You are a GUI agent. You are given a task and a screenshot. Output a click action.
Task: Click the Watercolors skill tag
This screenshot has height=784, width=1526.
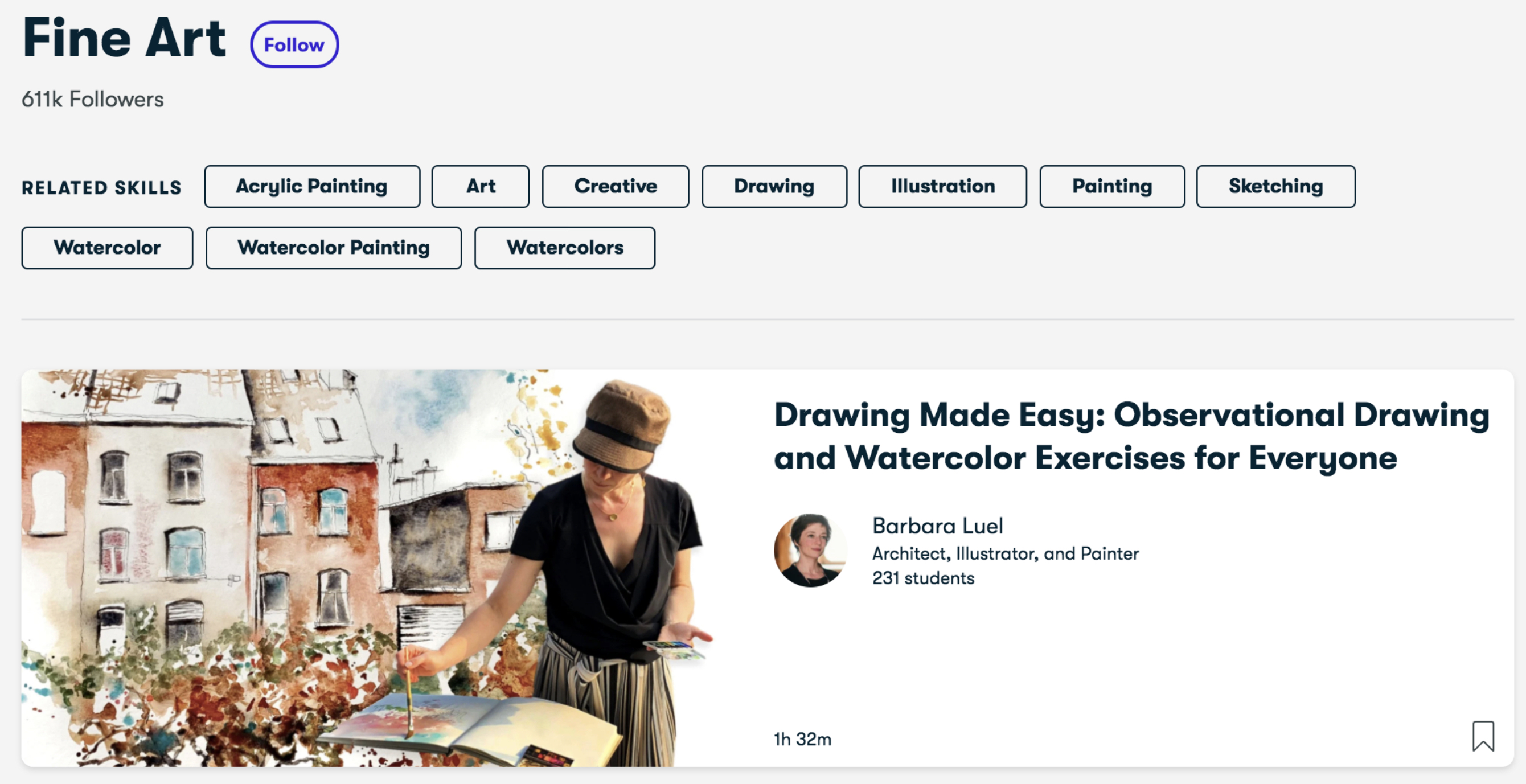tap(564, 248)
